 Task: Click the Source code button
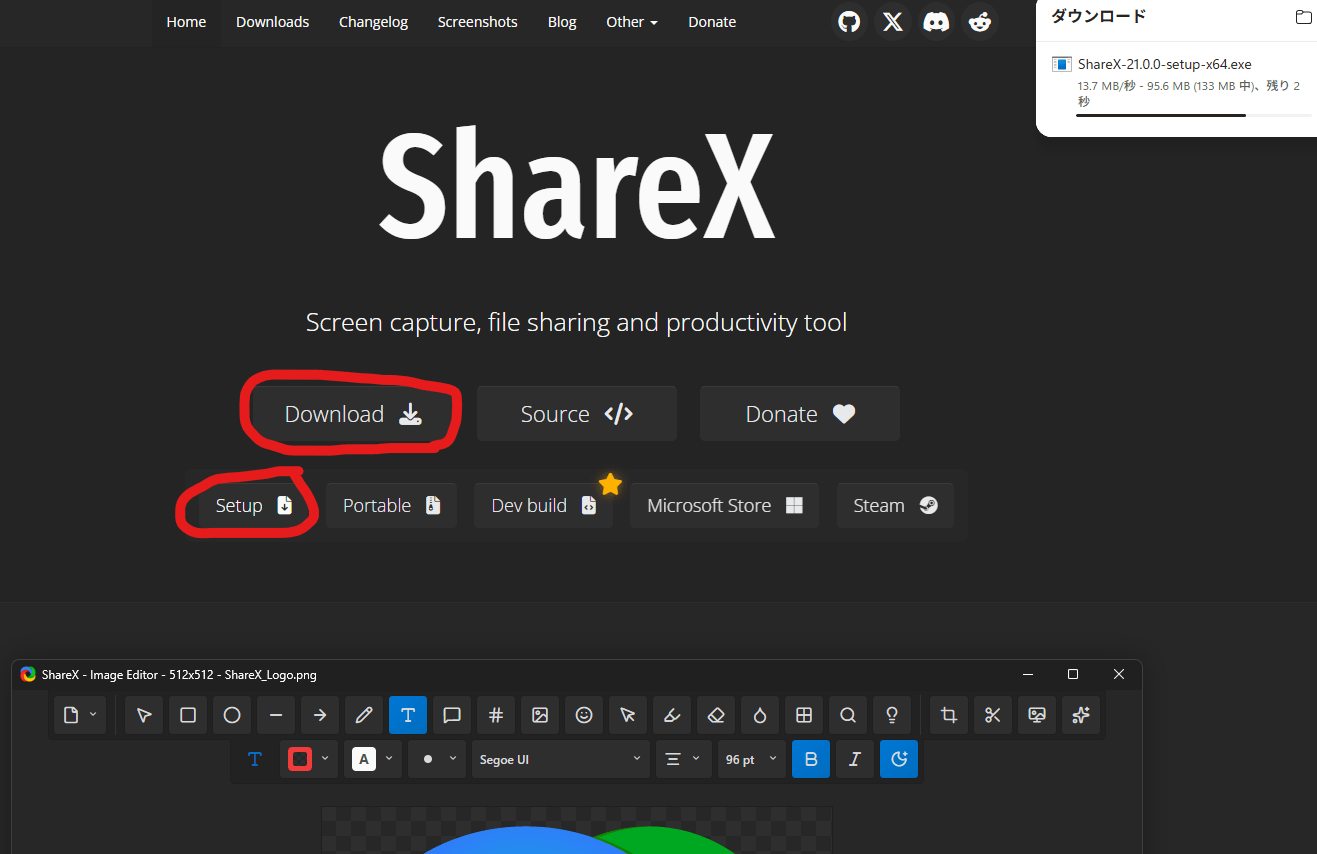pos(577,414)
